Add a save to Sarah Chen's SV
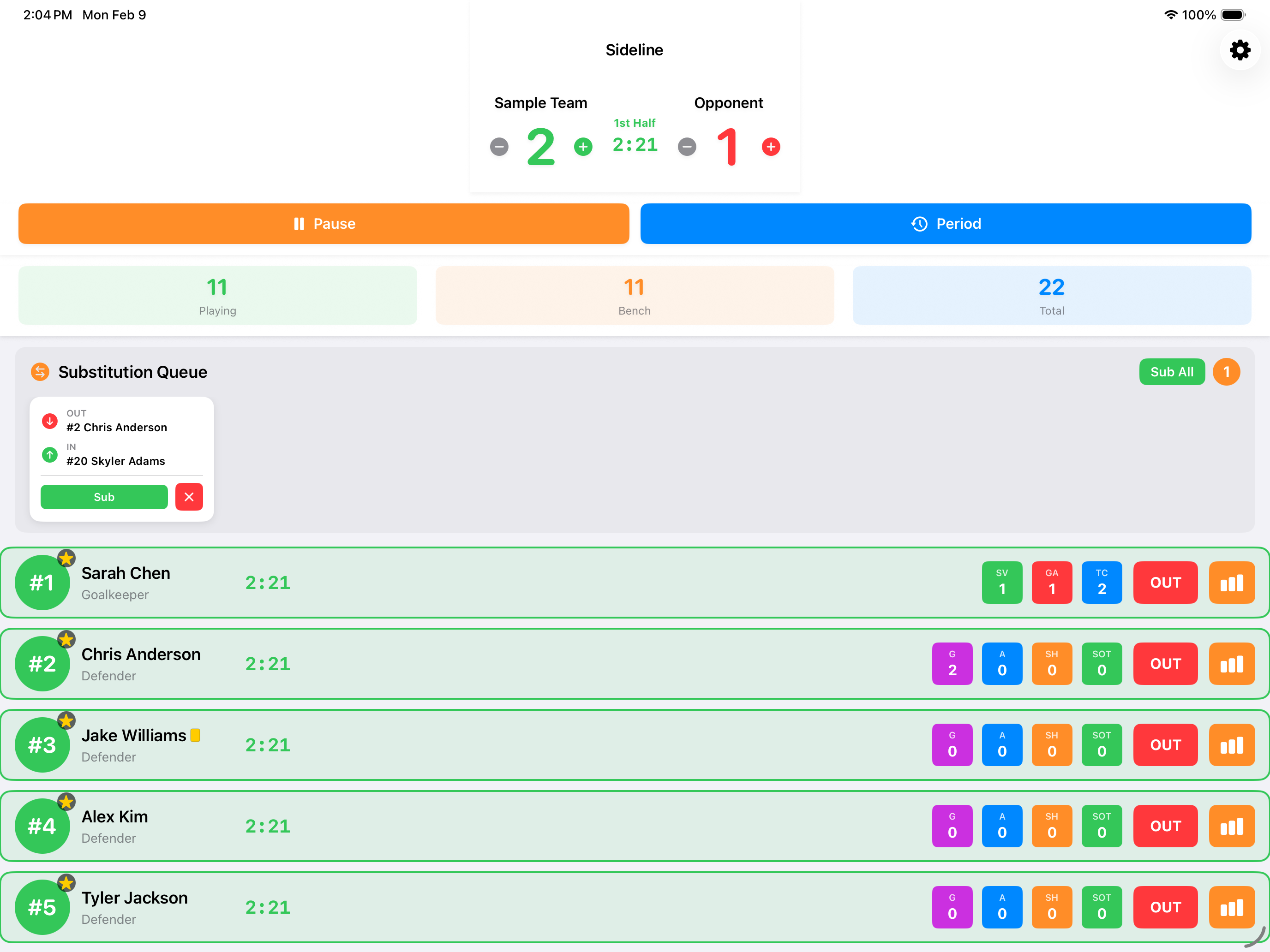Image resolution: width=1270 pixels, height=952 pixels. (1002, 583)
